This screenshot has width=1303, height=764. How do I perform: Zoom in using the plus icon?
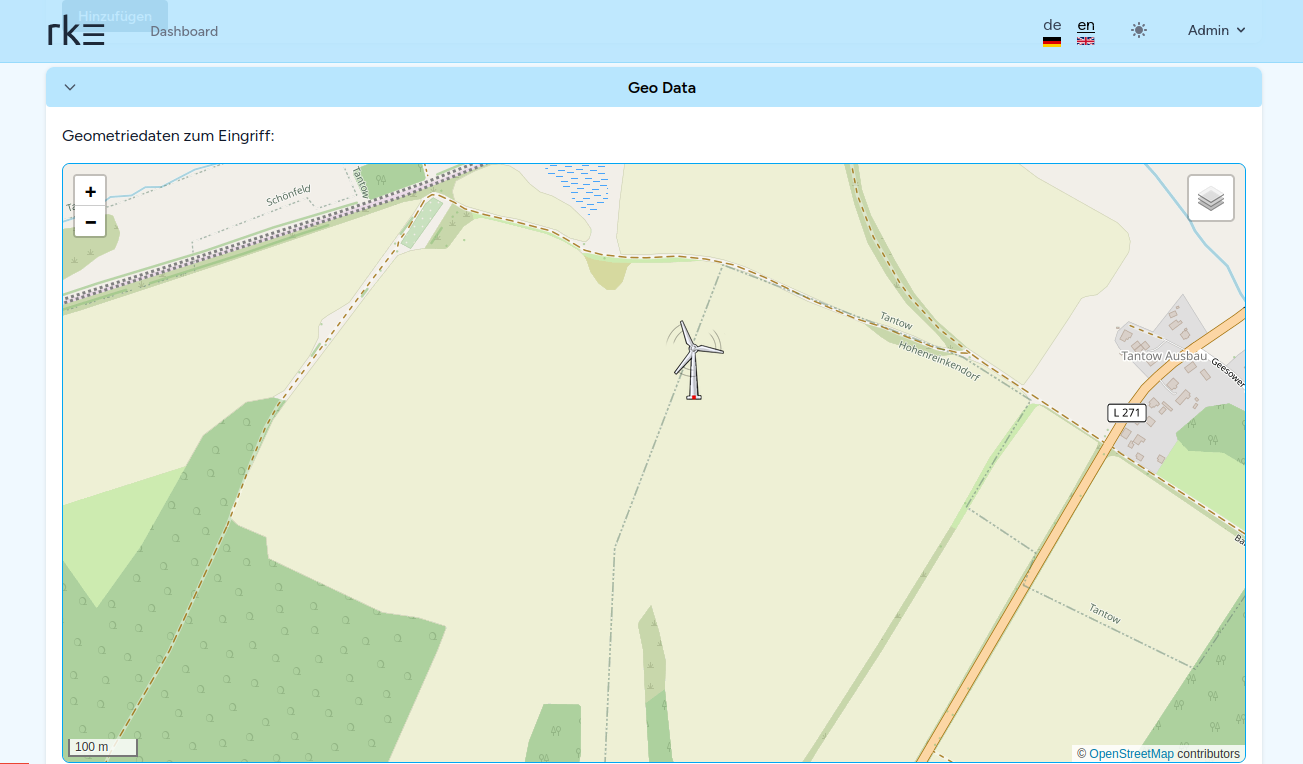(89, 191)
